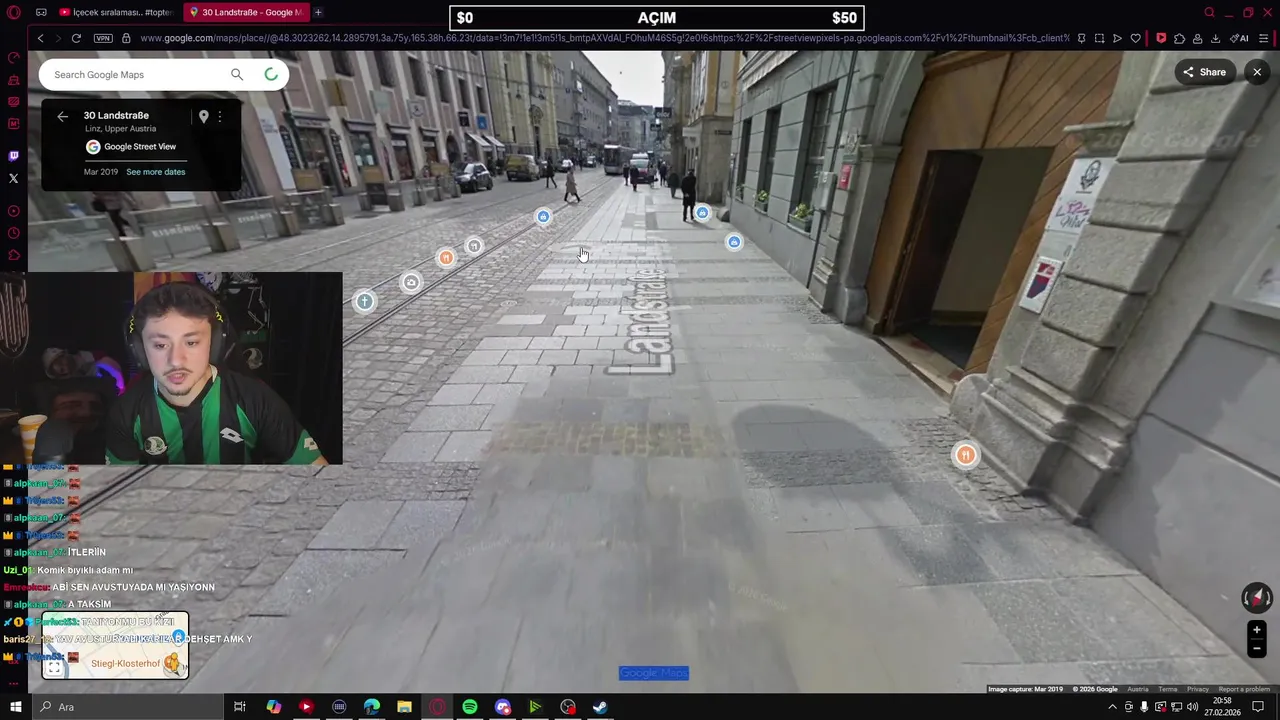Click the gray camera place marker

click(x=410, y=283)
